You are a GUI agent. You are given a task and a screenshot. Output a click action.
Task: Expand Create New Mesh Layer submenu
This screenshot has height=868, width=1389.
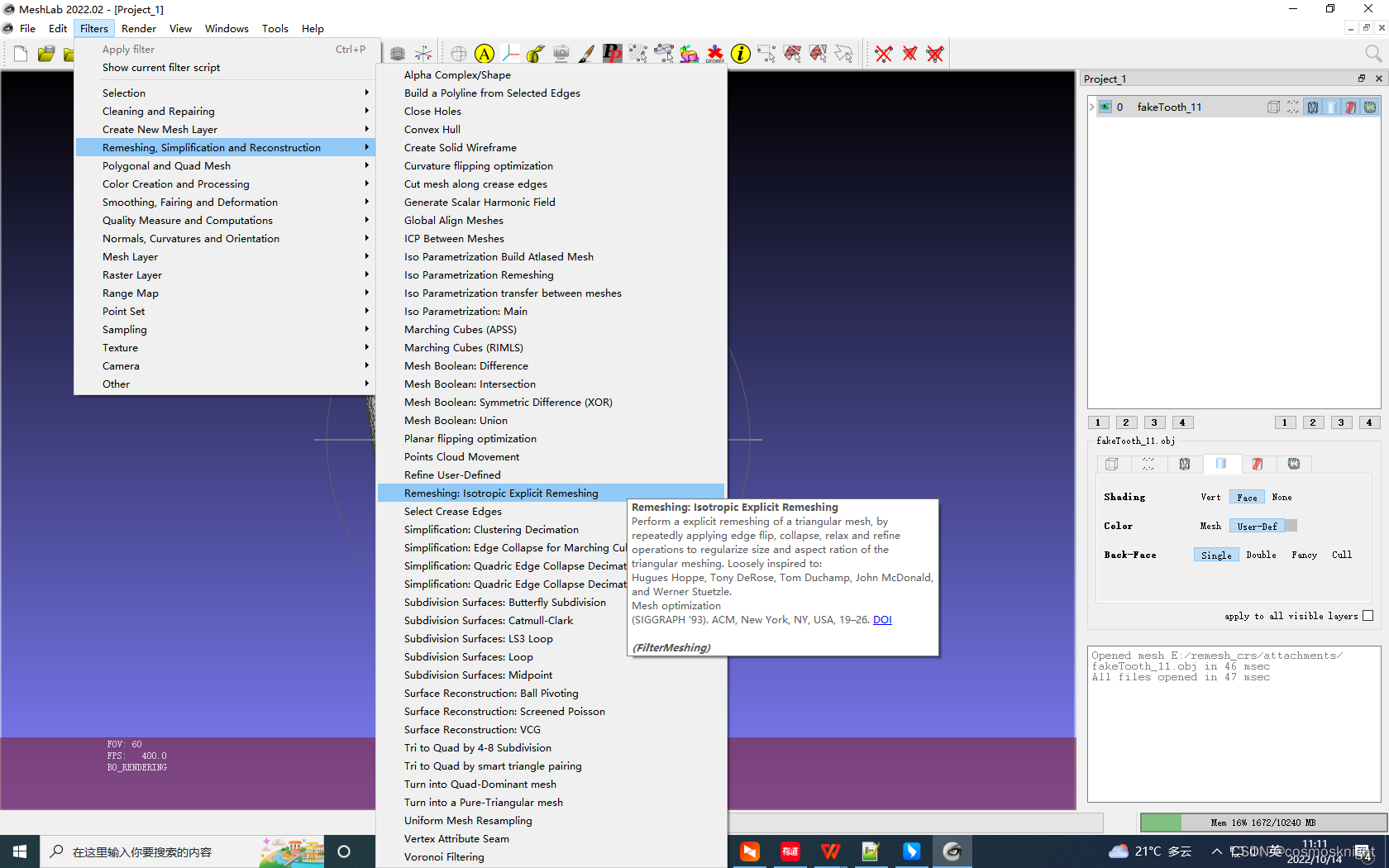click(x=225, y=129)
